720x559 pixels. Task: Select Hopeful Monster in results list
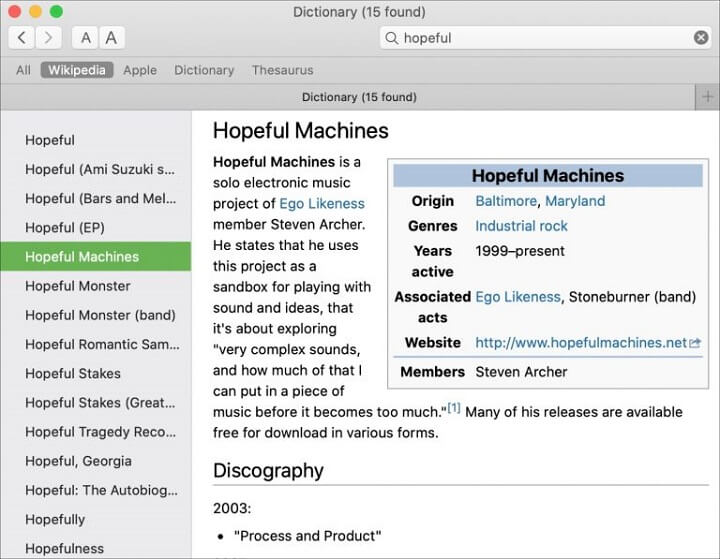(x=96, y=286)
